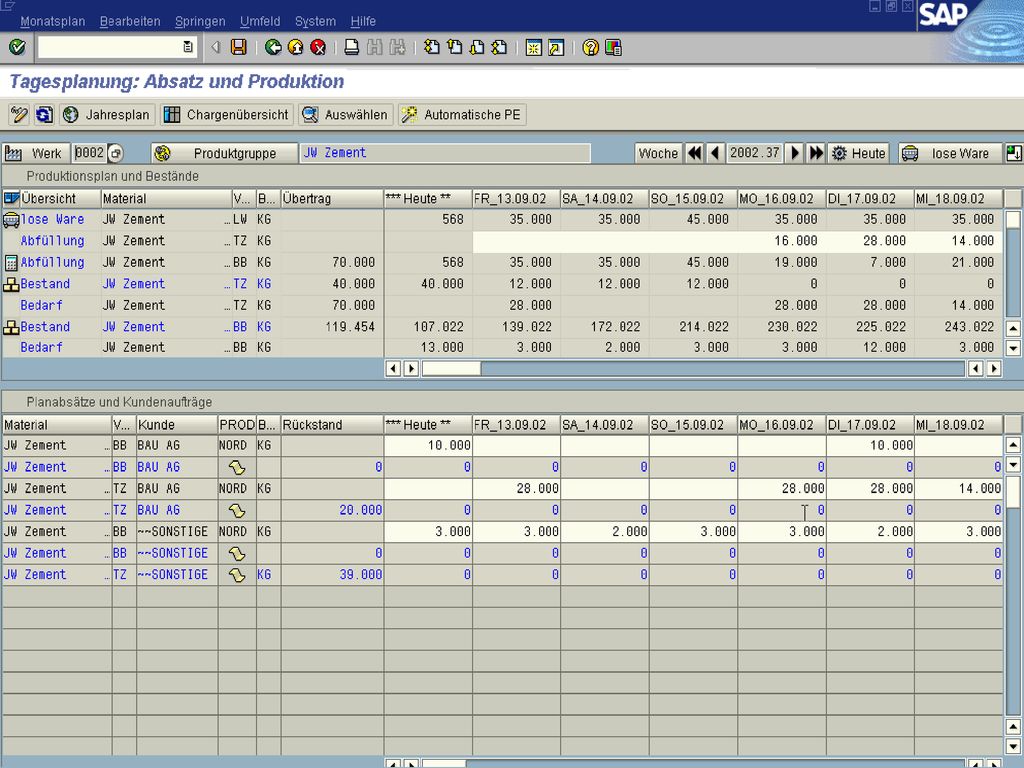Click the PROD icon in blue TZ ~~SONSTIGE row
The width and height of the screenshot is (1024, 768).
click(x=236, y=575)
